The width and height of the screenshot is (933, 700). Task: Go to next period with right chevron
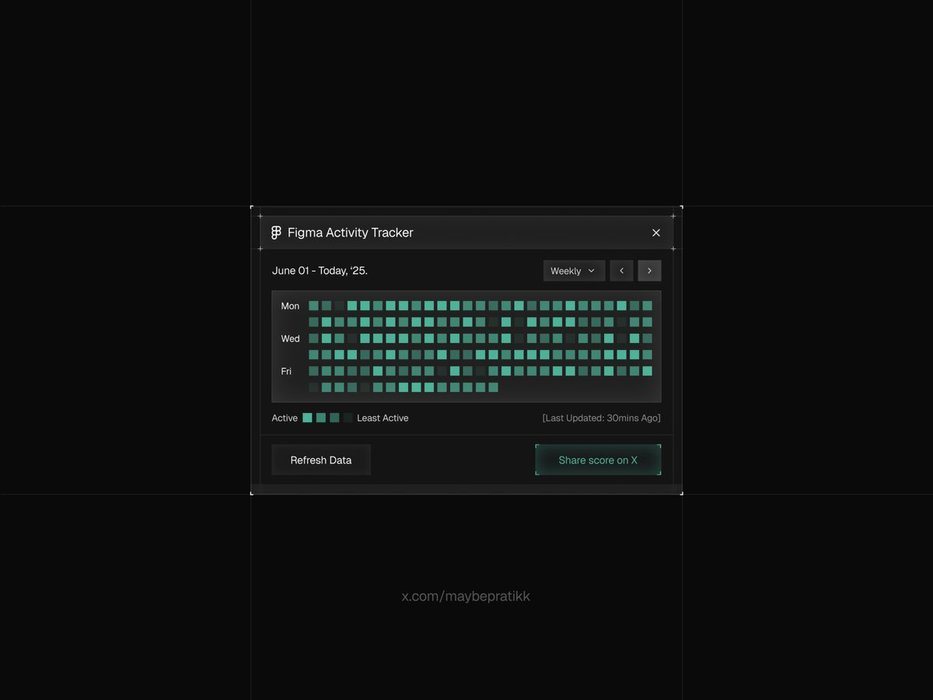649,271
